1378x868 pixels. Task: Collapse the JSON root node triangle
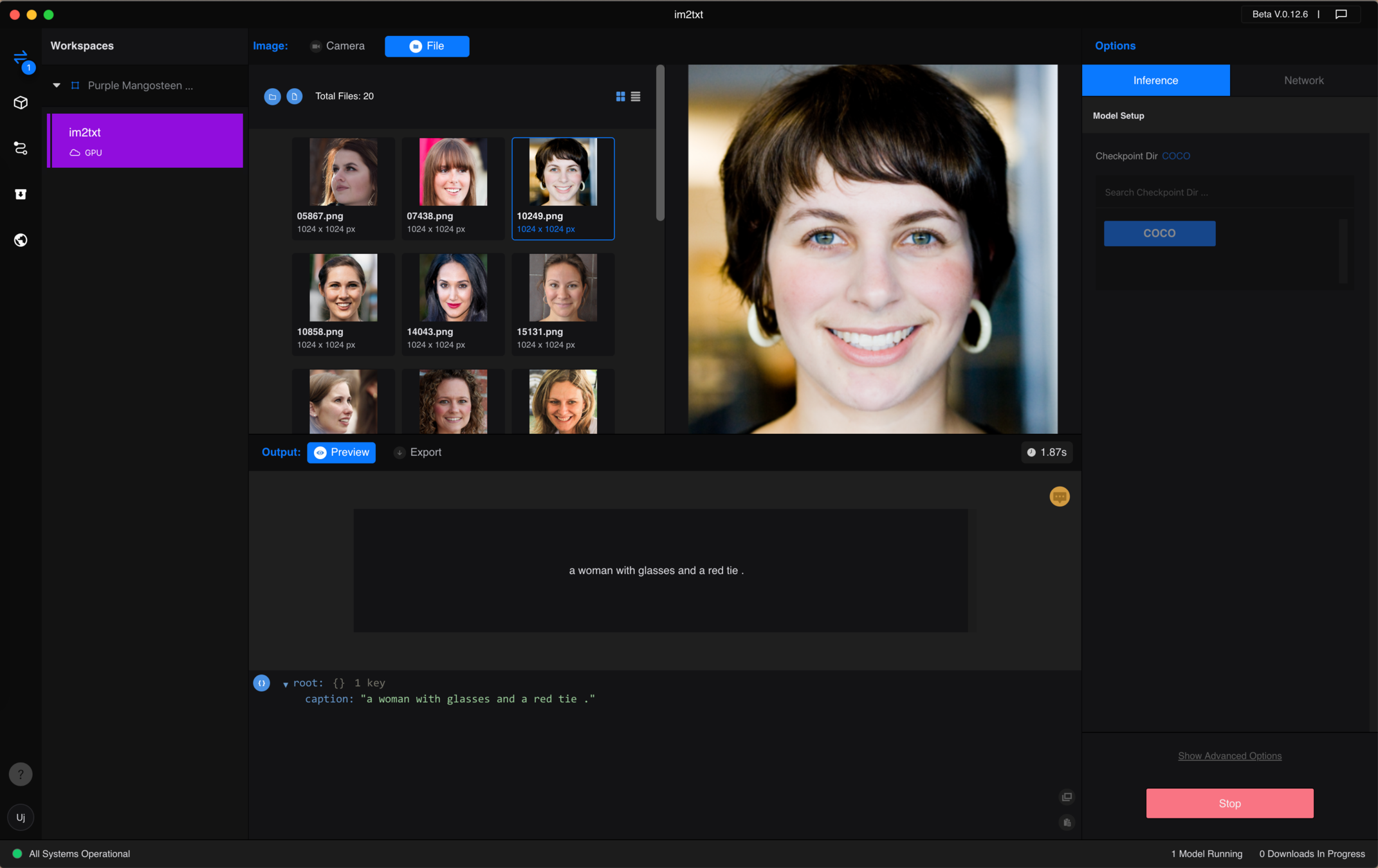[286, 684]
